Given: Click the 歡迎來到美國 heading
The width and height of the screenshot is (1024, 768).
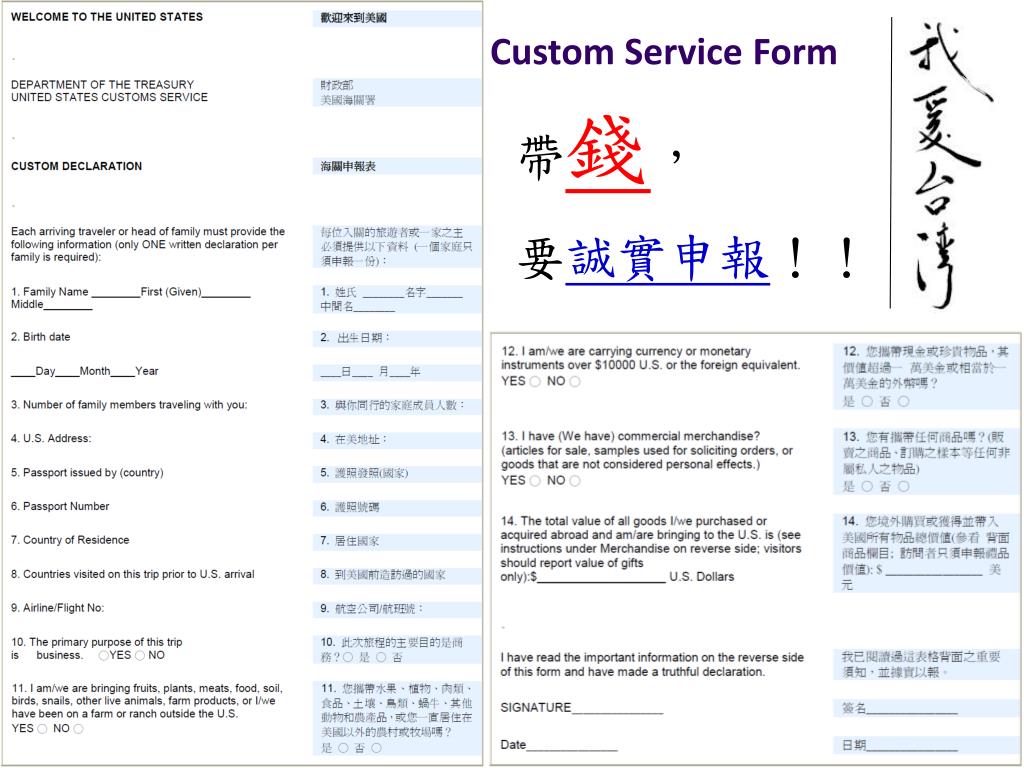Looking at the screenshot, I should 353,18.
